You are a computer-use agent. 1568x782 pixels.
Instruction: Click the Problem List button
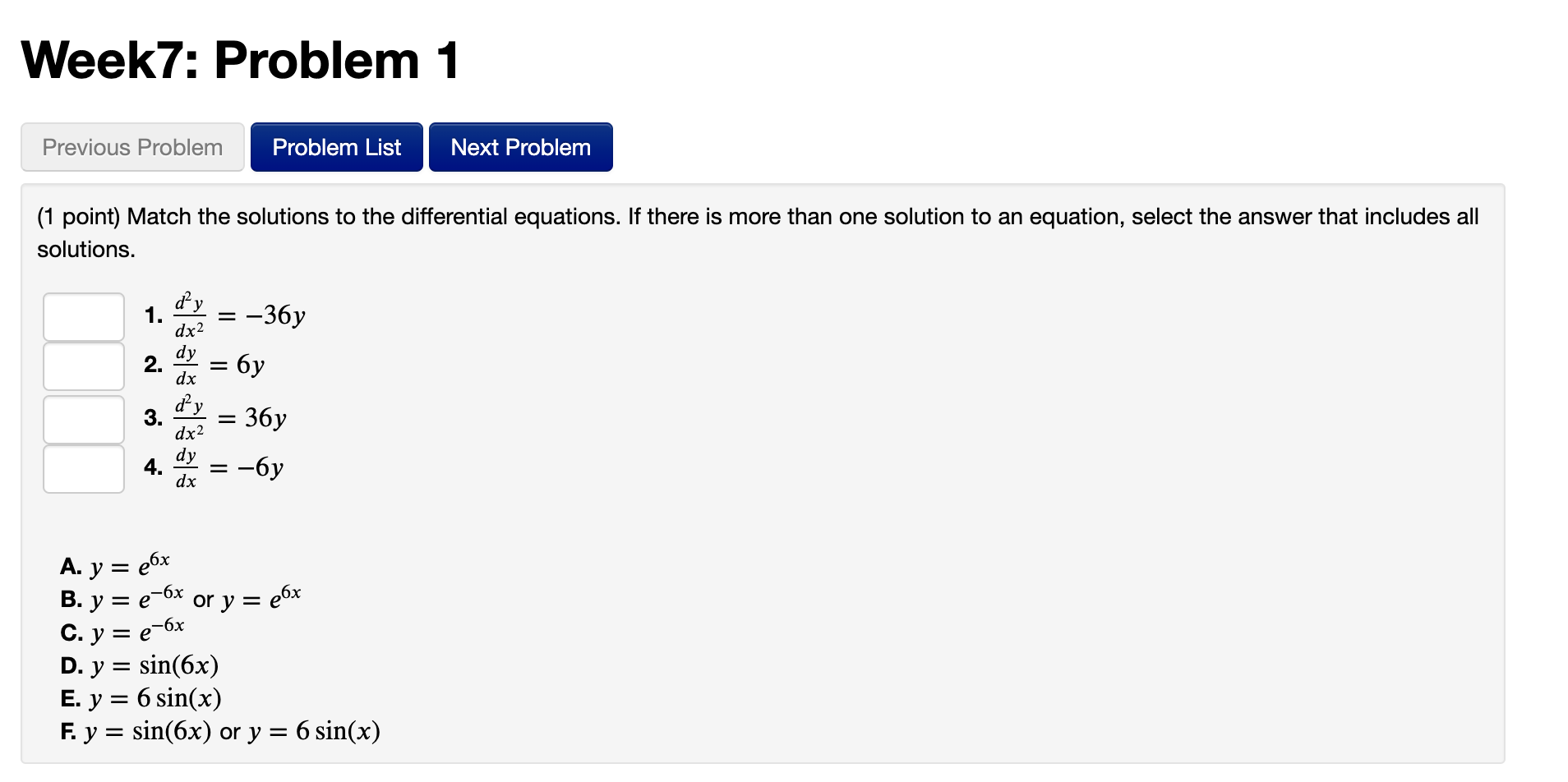(336, 146)
